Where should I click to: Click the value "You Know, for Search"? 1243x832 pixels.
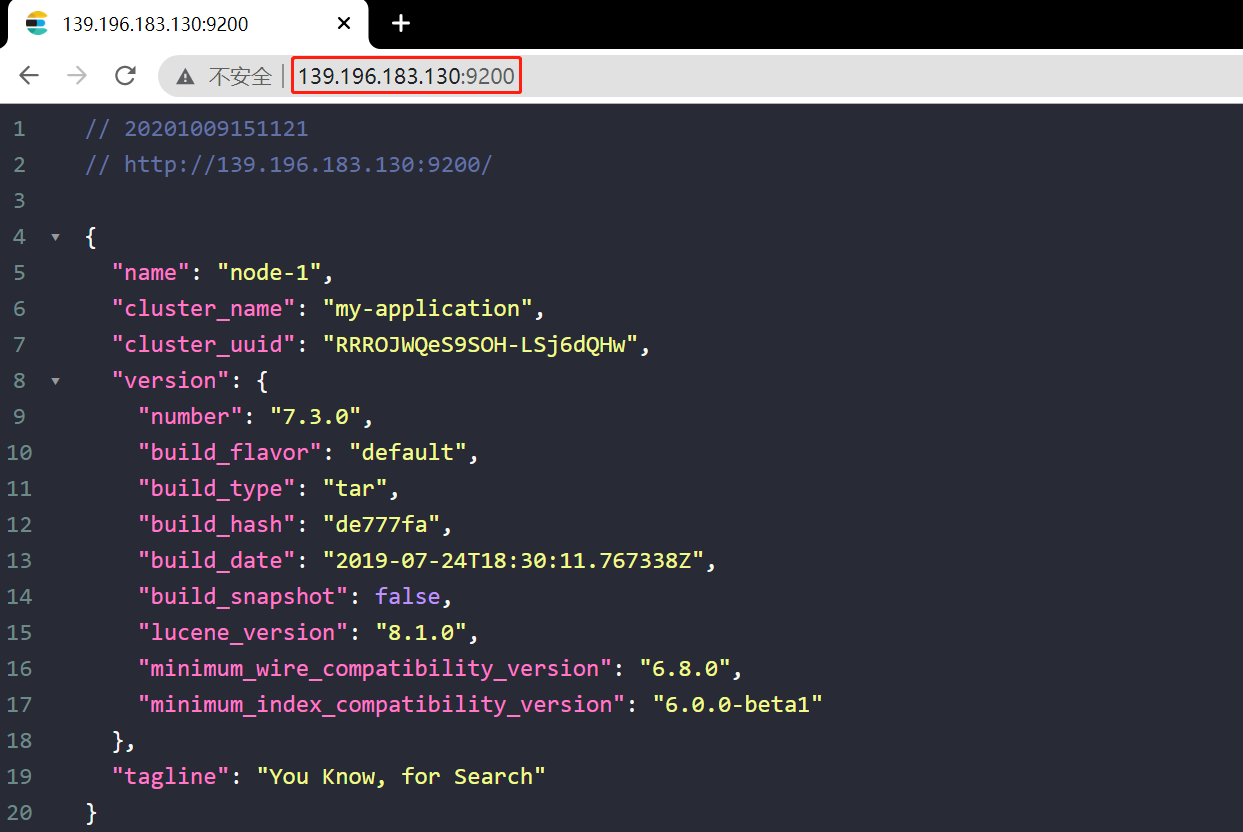coord(401,777)
